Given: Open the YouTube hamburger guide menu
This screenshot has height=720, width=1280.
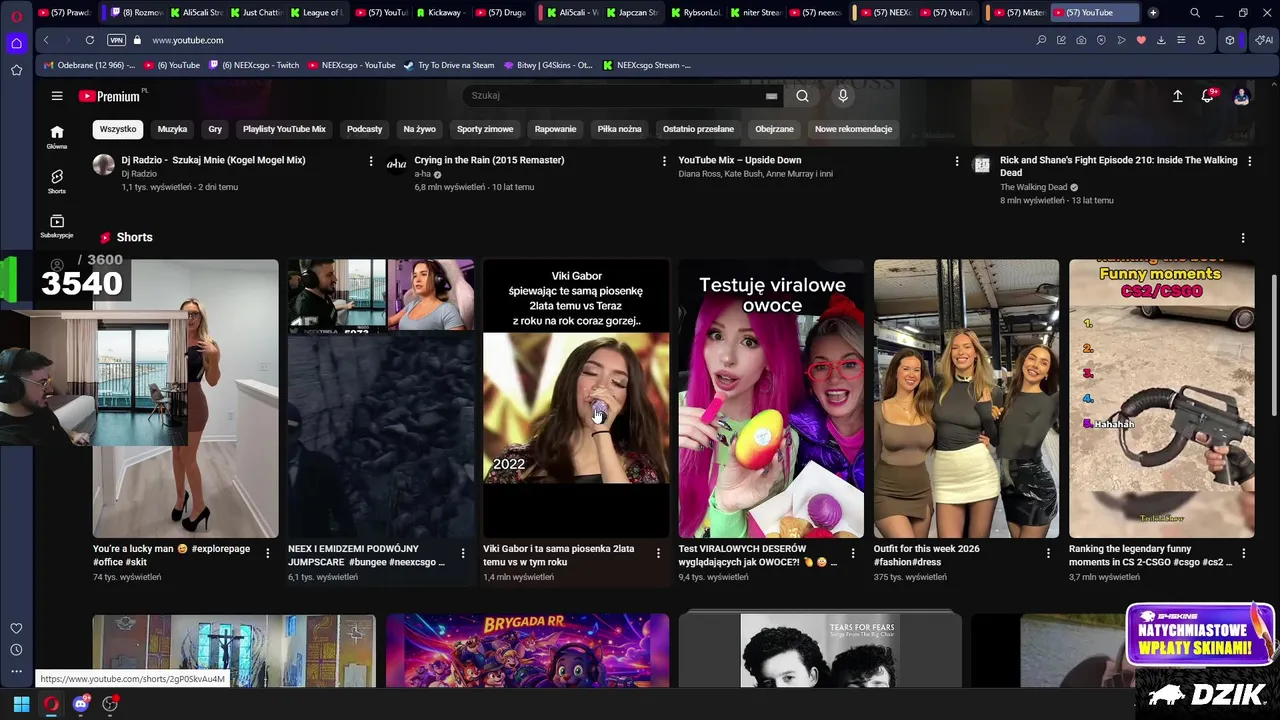Looking at the screenshot, I should click(x=57, y=96).
